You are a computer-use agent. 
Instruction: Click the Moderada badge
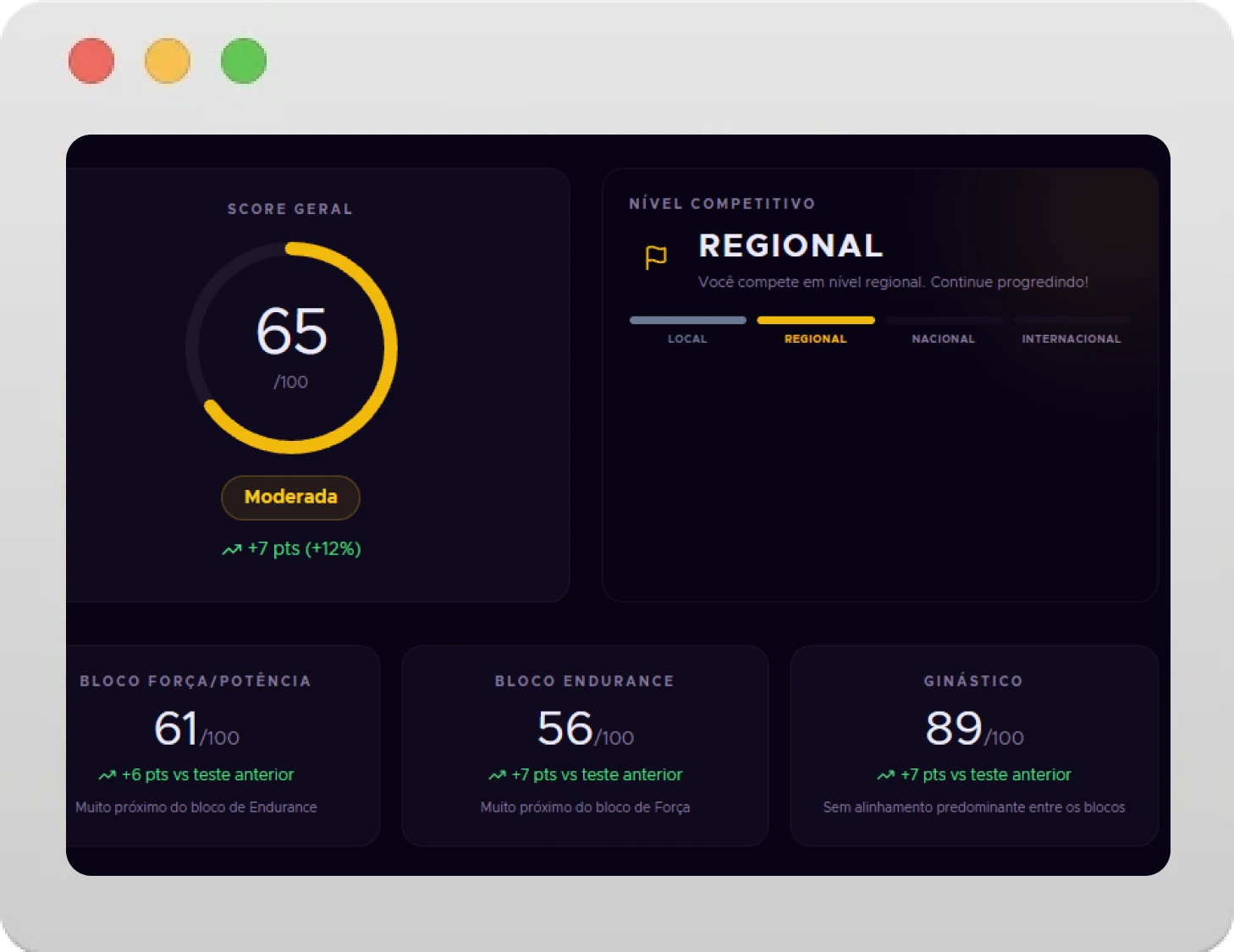[290, 498]
